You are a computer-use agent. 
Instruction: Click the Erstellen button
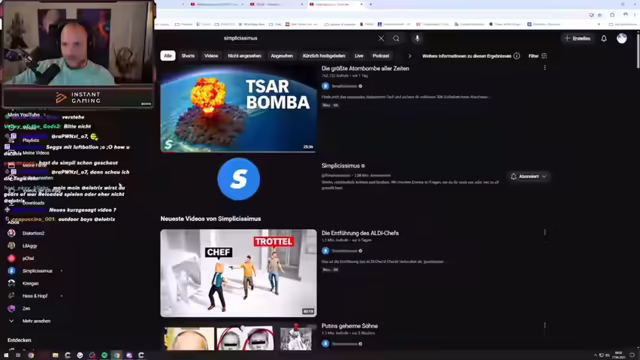pos(577,38)
